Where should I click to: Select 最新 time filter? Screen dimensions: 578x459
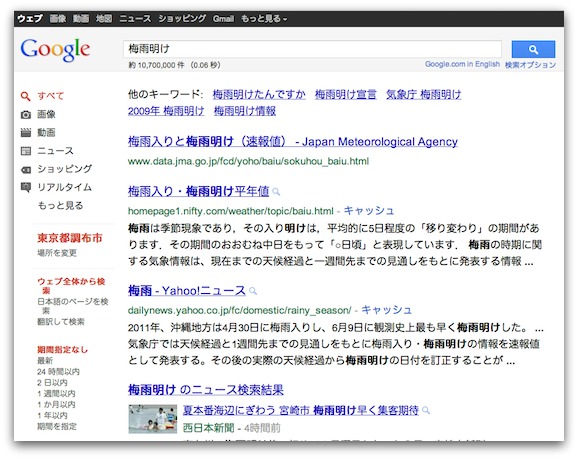point(45,361)
